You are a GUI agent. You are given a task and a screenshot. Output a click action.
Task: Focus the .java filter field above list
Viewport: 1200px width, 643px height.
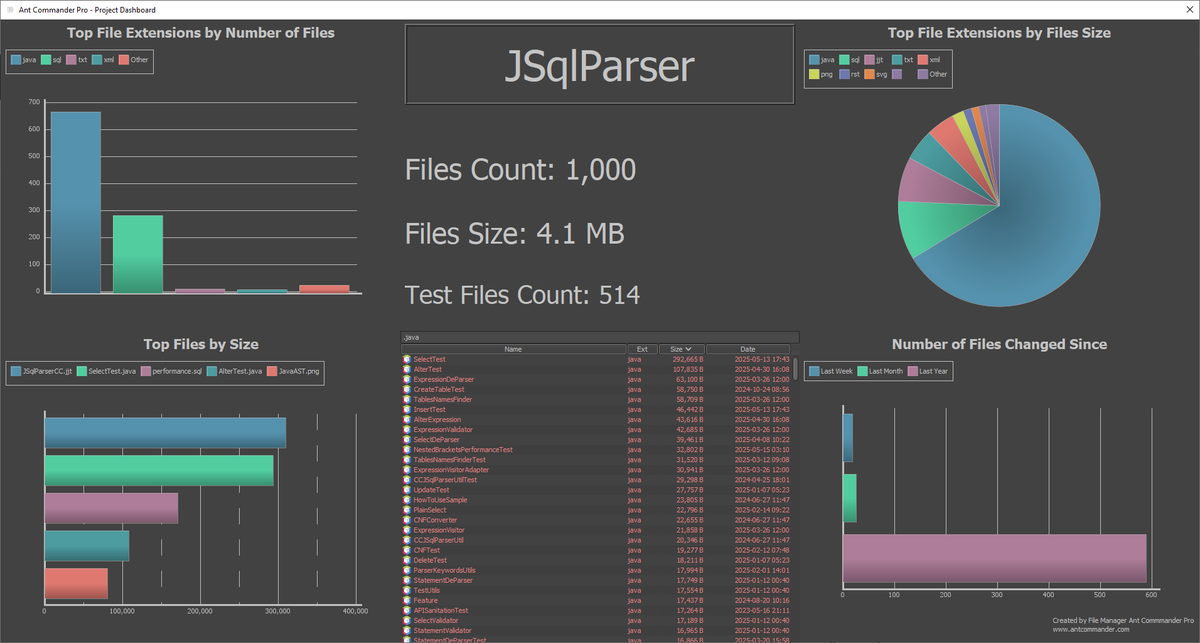click(600, 337)
